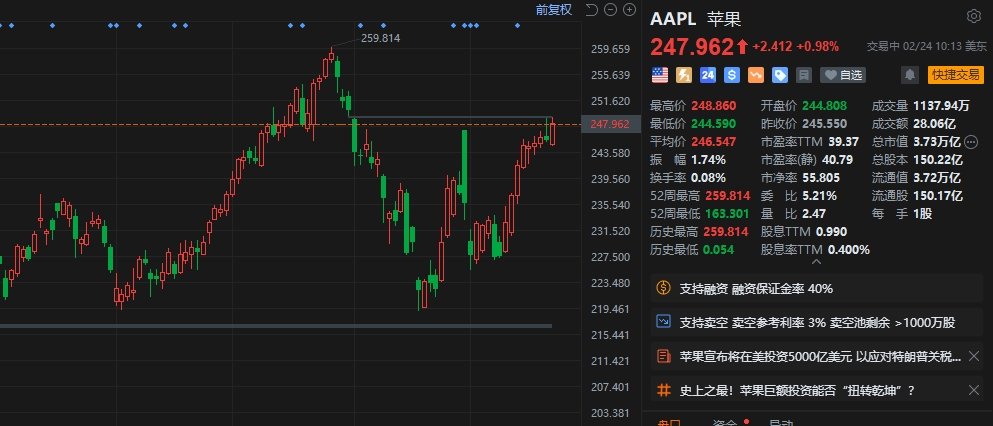Viewport: 993px width, 426px height.
Task: Click the 振幅 value 1.74%
Action: 708,160
